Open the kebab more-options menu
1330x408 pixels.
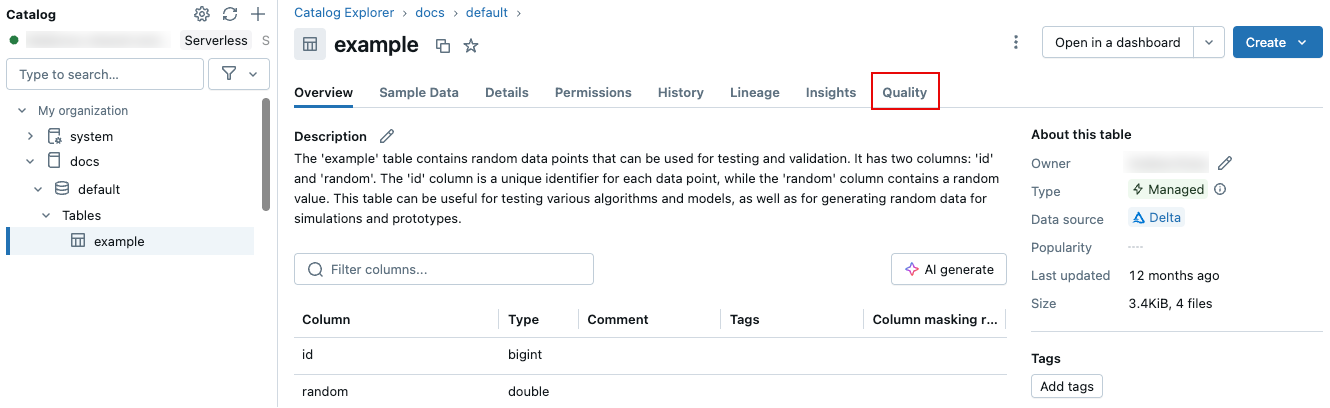click(1016, 42)
